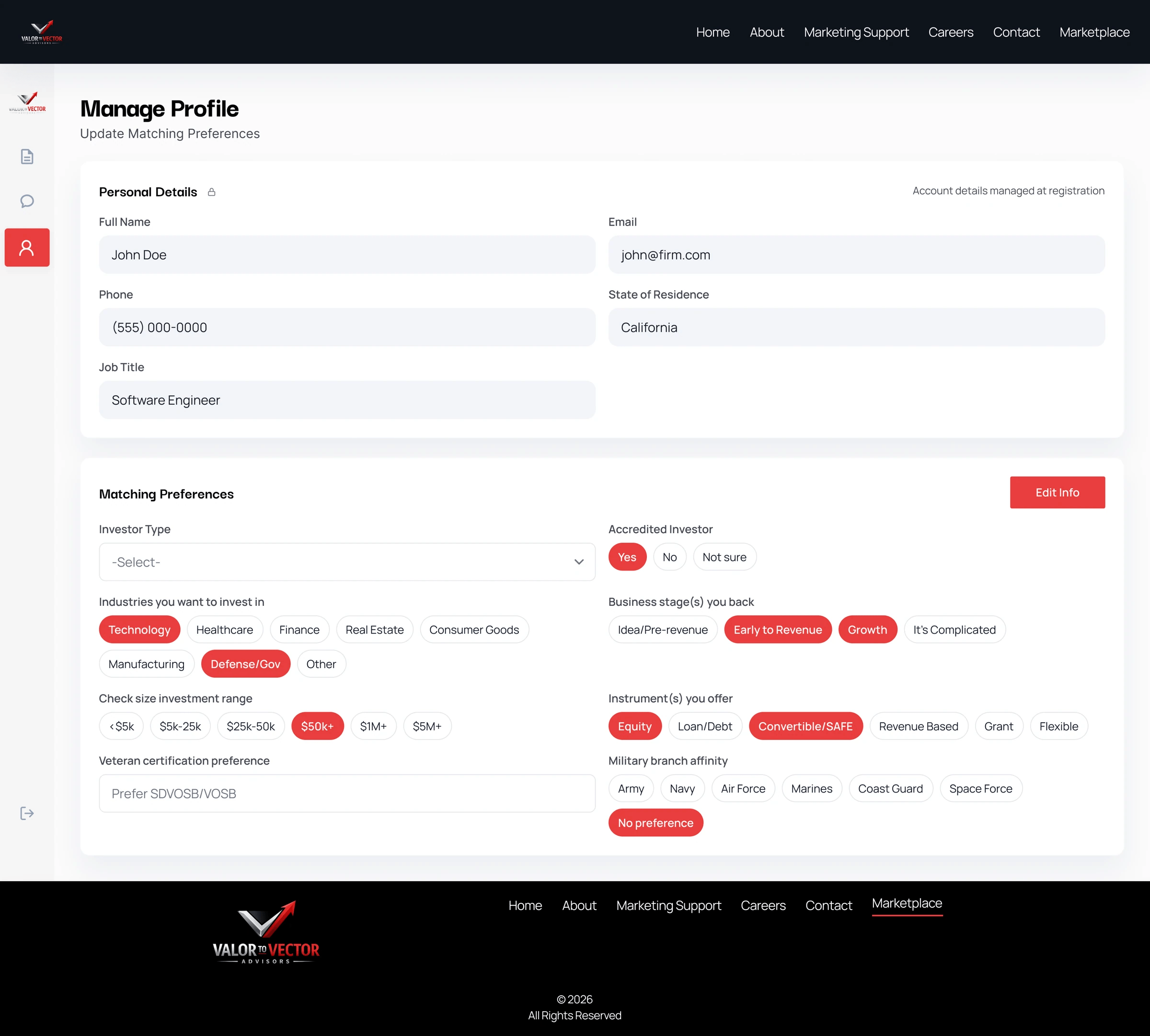Open Careers in top navigation

tap(951, 33)
